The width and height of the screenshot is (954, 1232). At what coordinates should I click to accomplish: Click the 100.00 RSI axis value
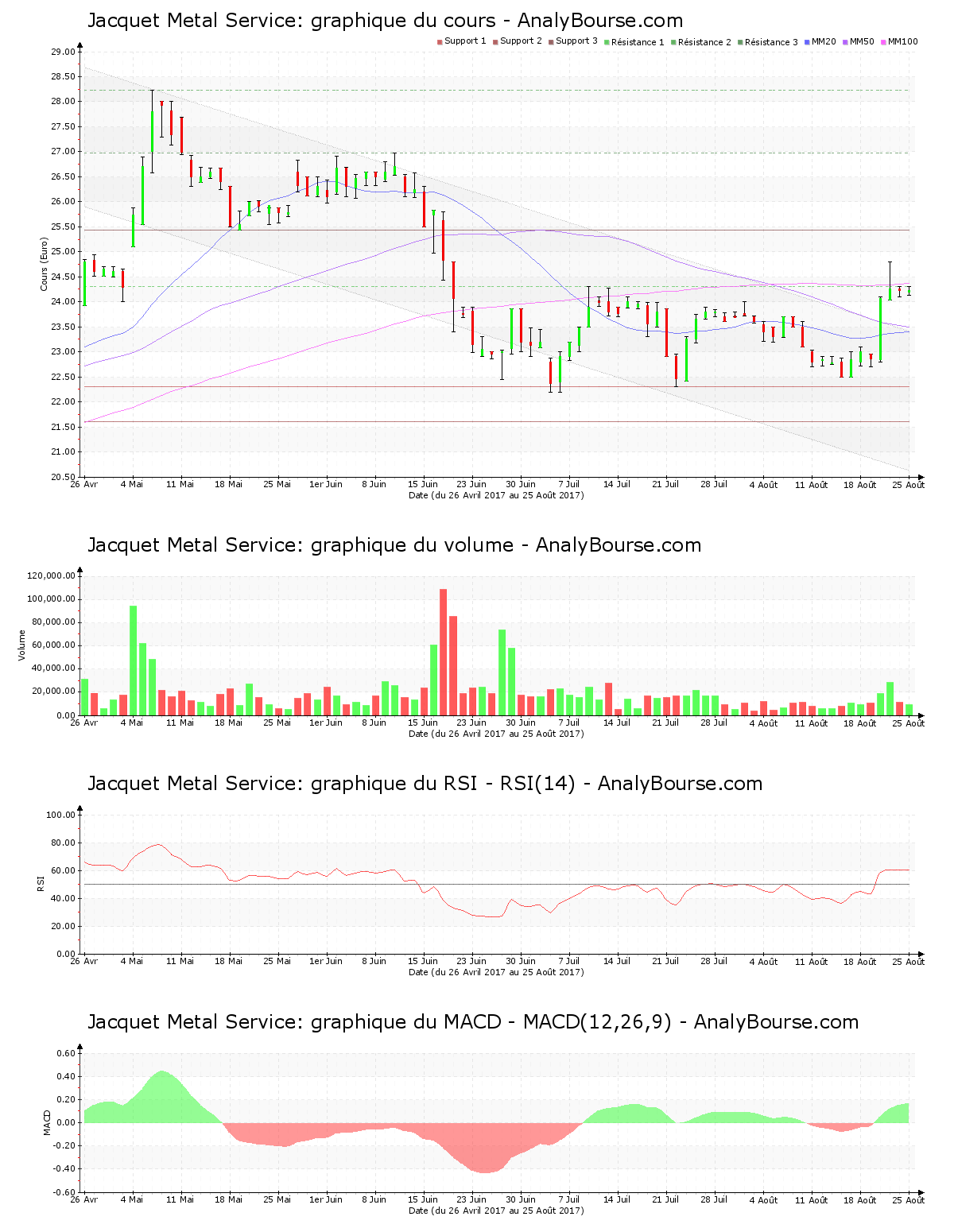[x=61, y=815]
